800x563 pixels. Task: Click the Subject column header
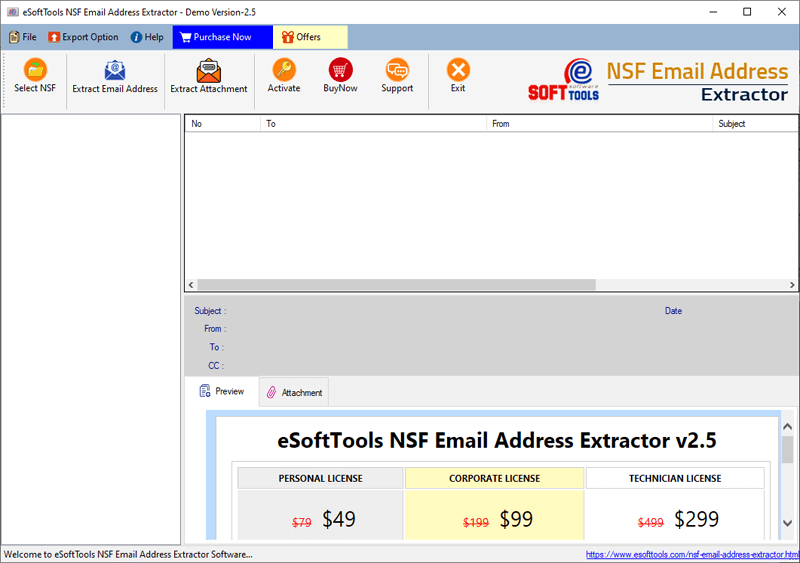click(755, 124)
